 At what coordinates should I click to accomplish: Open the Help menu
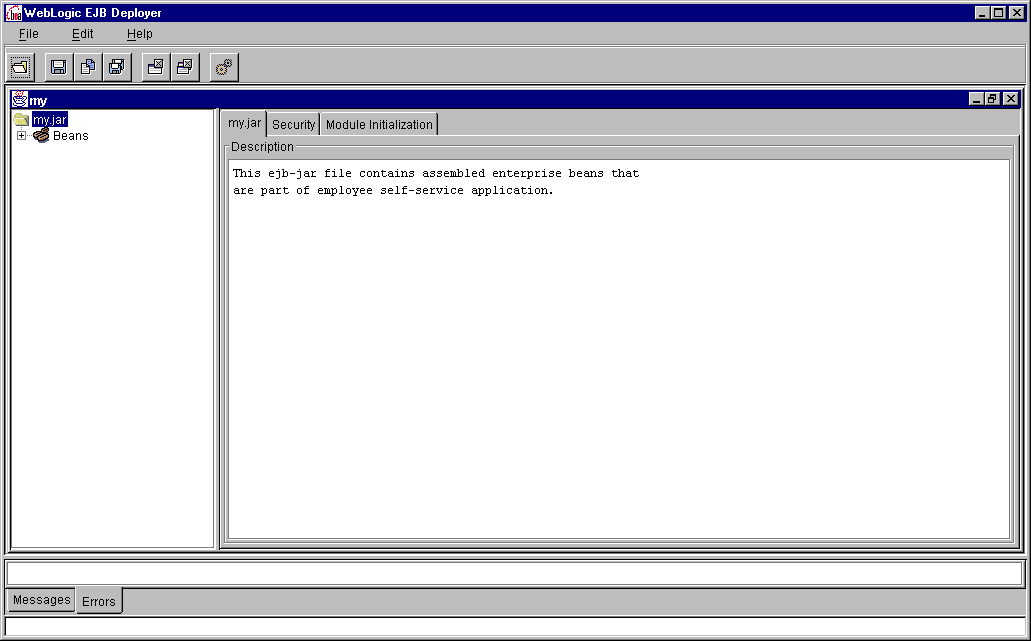click(x=139, y=34)
